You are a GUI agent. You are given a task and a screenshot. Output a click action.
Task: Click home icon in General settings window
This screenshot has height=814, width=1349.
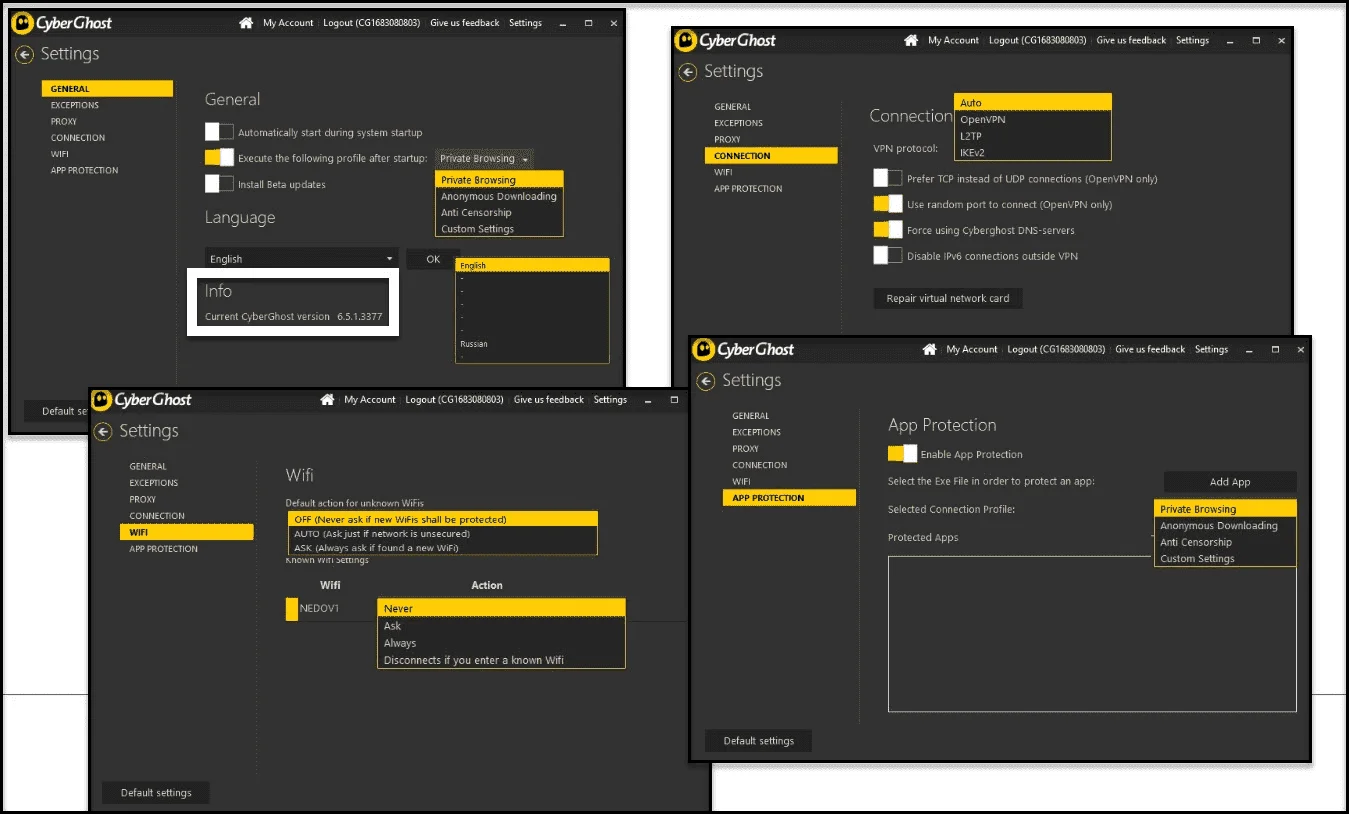(246, 23)
